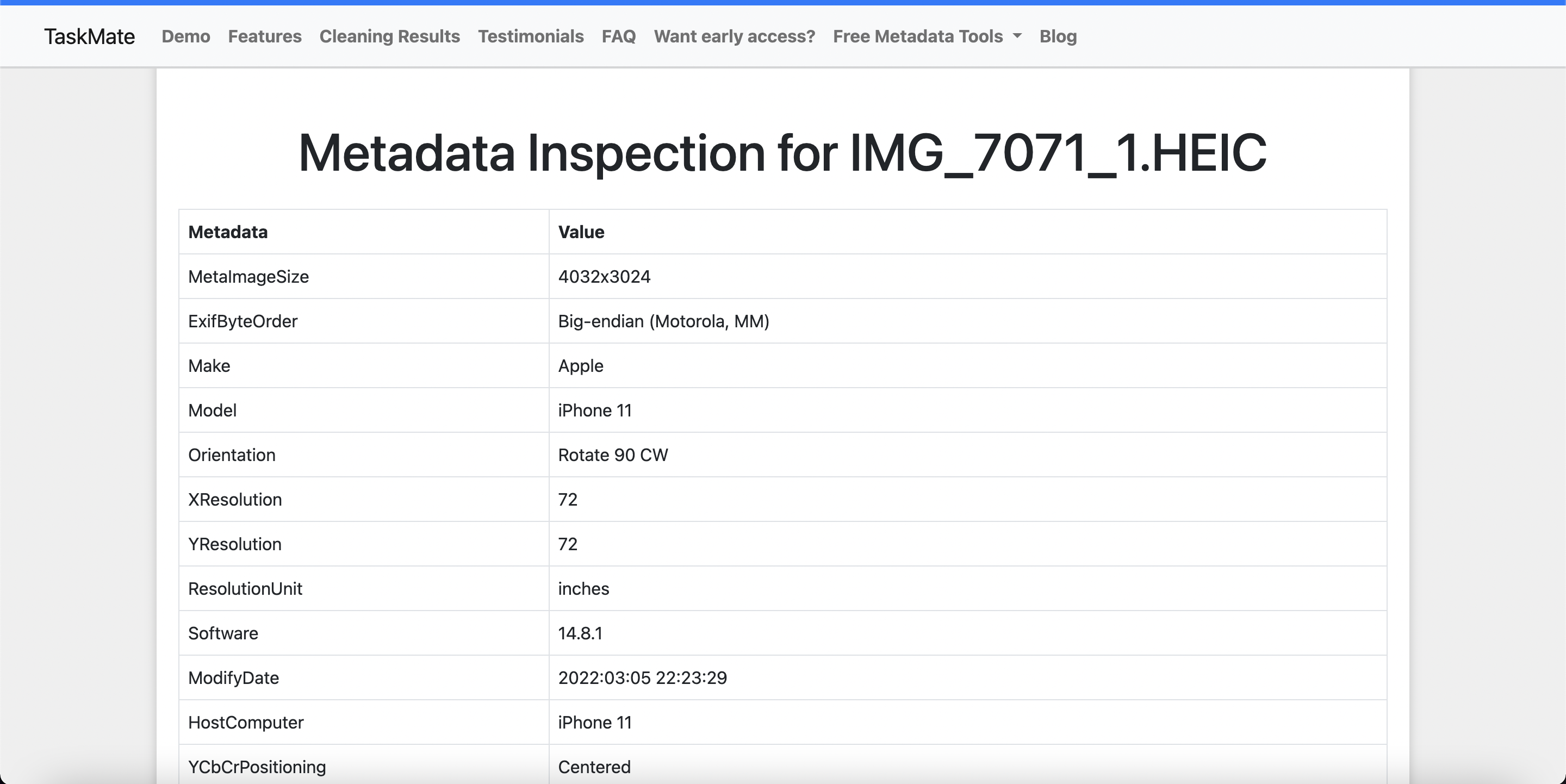Select the '2022:03:05 22:23:29' date value
The width and height of the screenshot is (1566, 784).
click(x=643, y=677)
